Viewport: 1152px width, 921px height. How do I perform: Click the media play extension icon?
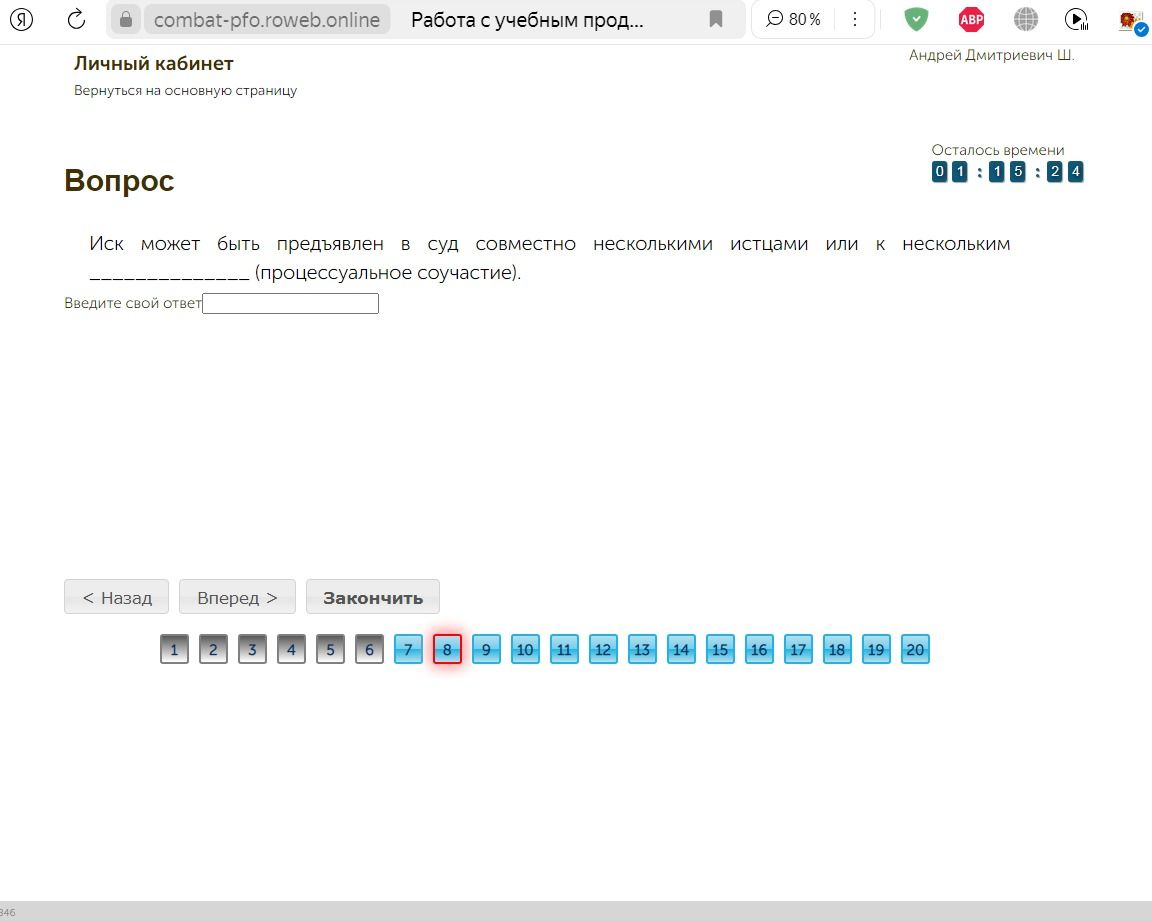1076,19
